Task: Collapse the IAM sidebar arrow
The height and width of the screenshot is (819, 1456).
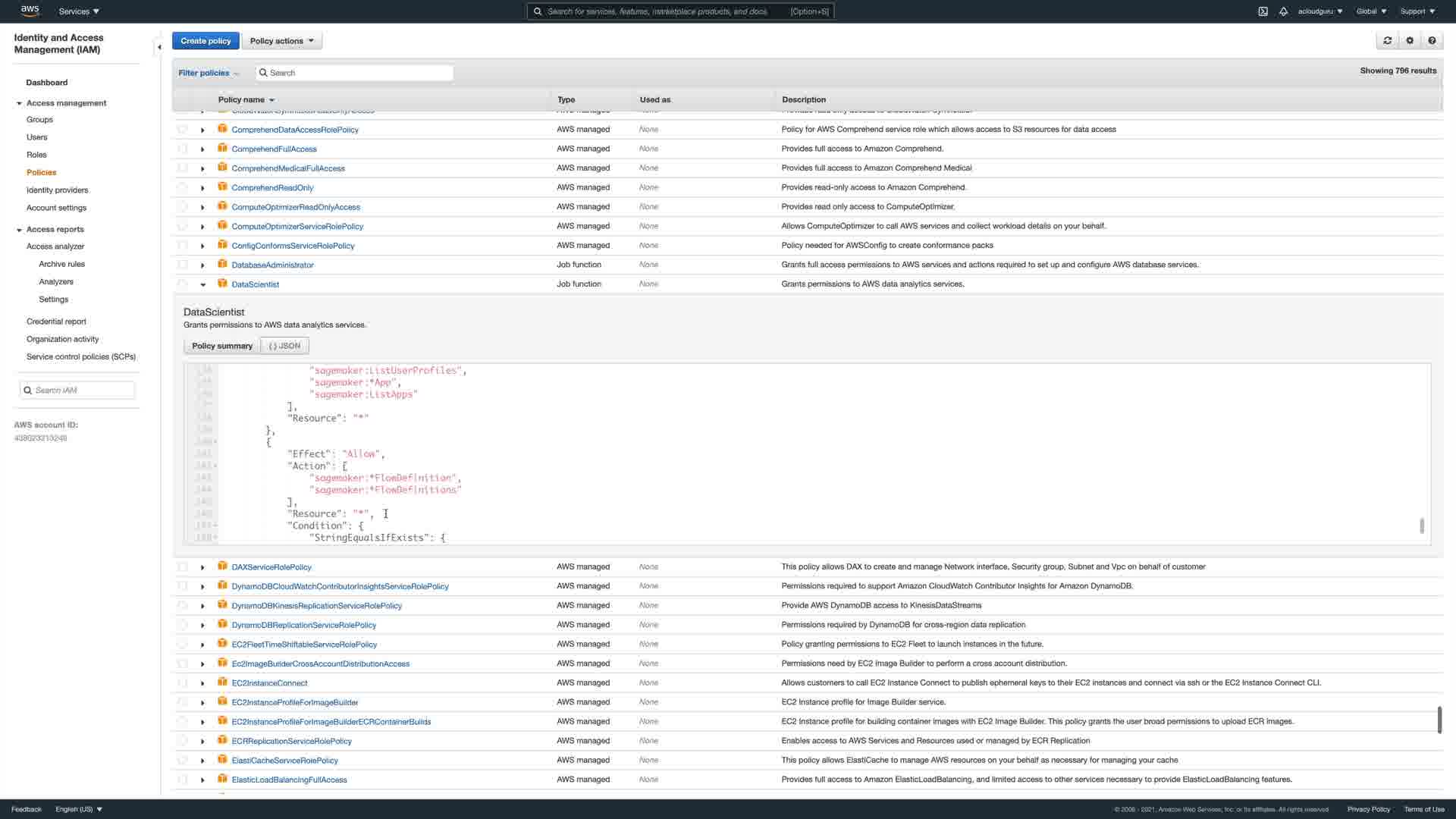Action: (x=159, y=47)
